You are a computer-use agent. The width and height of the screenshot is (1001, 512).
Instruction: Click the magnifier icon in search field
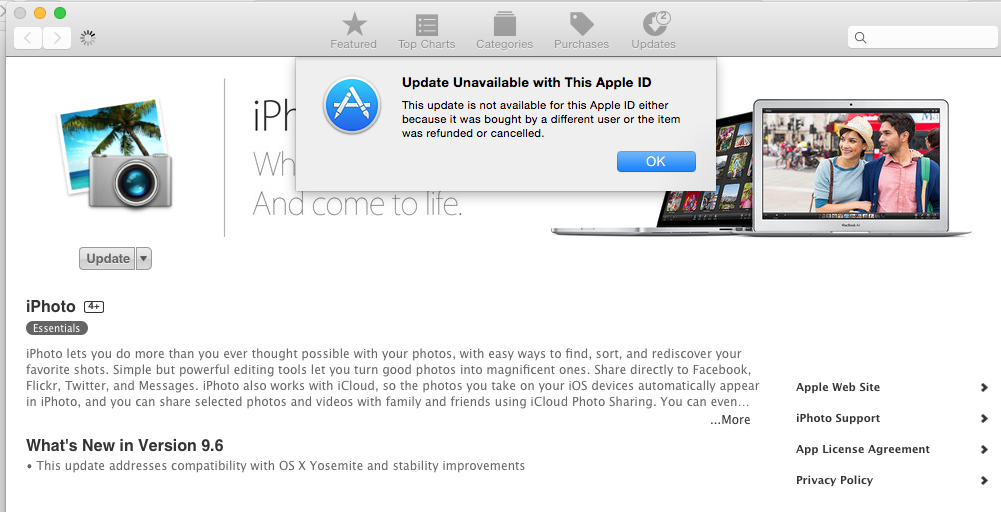[x=861, y=38]
